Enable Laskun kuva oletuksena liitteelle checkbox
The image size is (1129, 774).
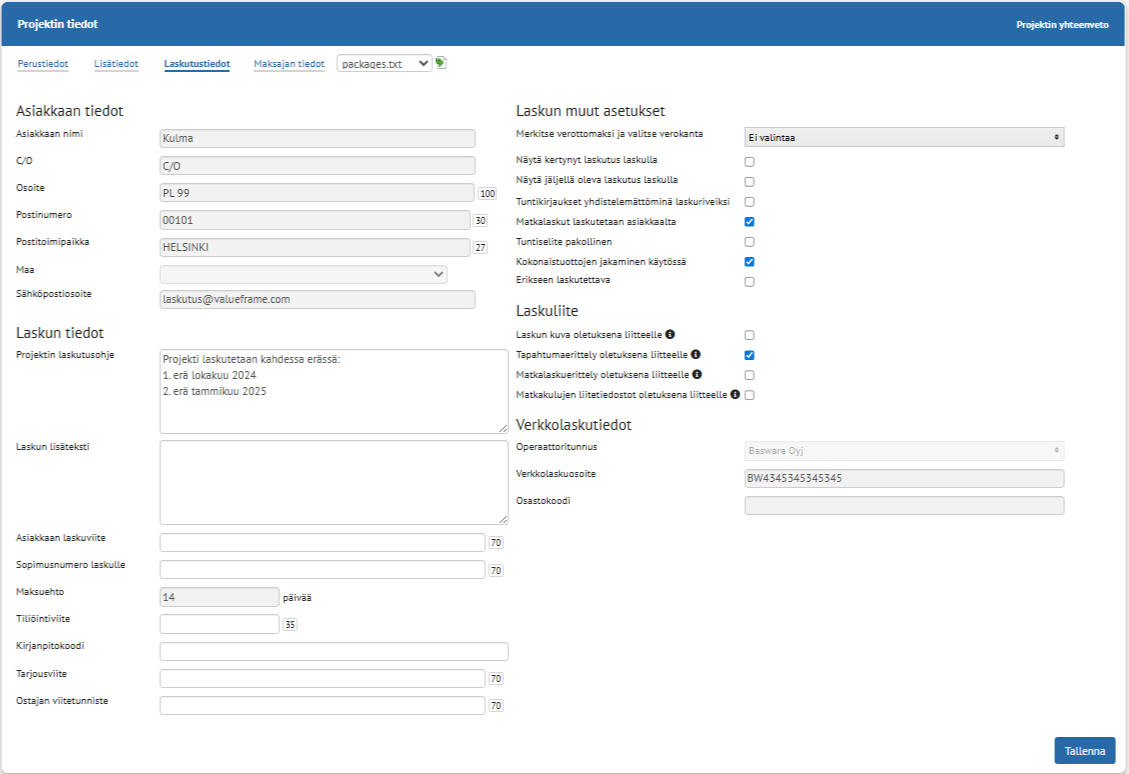coord(750,336)
